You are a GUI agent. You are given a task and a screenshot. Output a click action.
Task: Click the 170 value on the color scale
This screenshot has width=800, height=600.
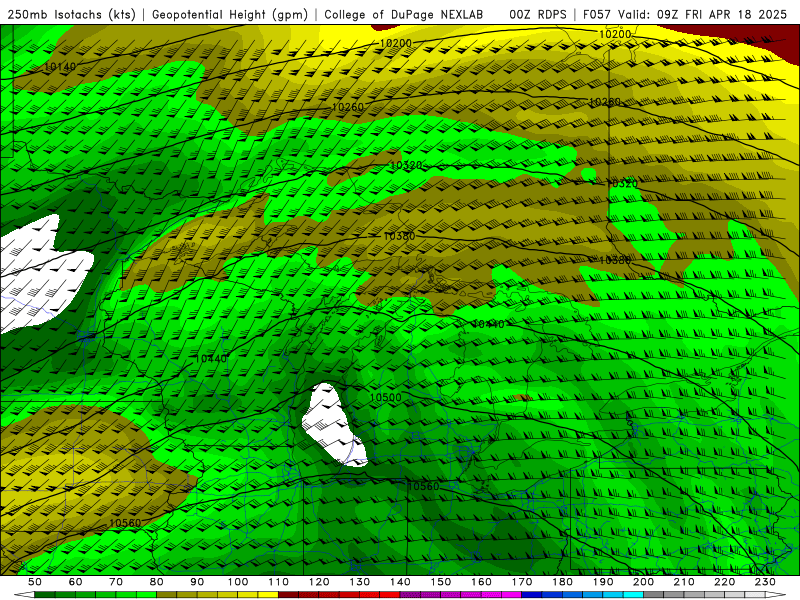pyautogui.click(x=522, y=582)
